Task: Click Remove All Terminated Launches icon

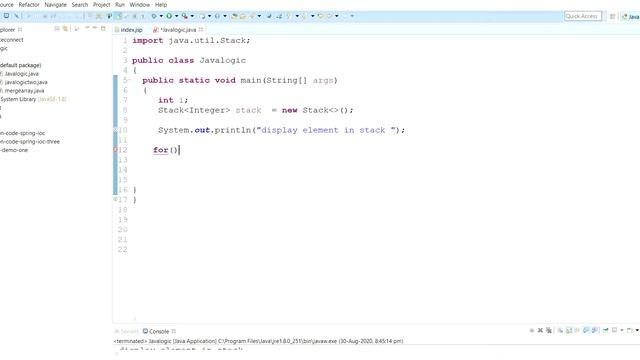Action: (549, 330)
